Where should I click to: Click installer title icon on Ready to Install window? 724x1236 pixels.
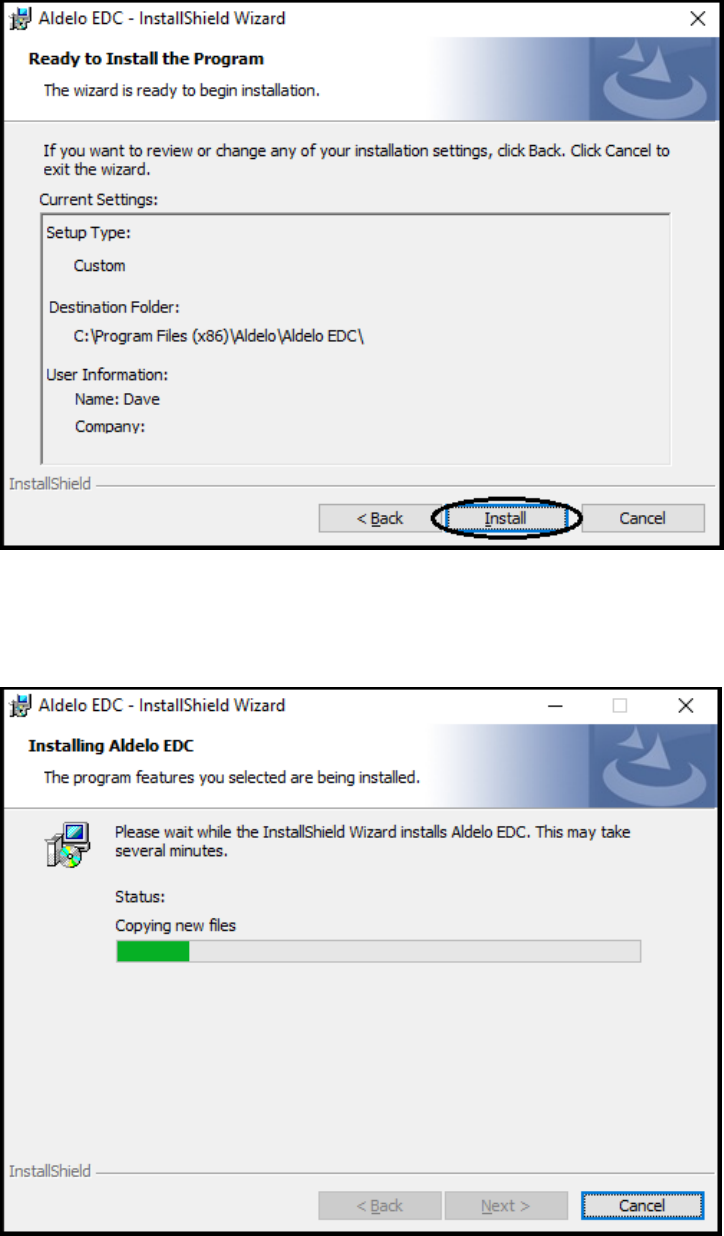pyautogui.click(x=20, y=18)
